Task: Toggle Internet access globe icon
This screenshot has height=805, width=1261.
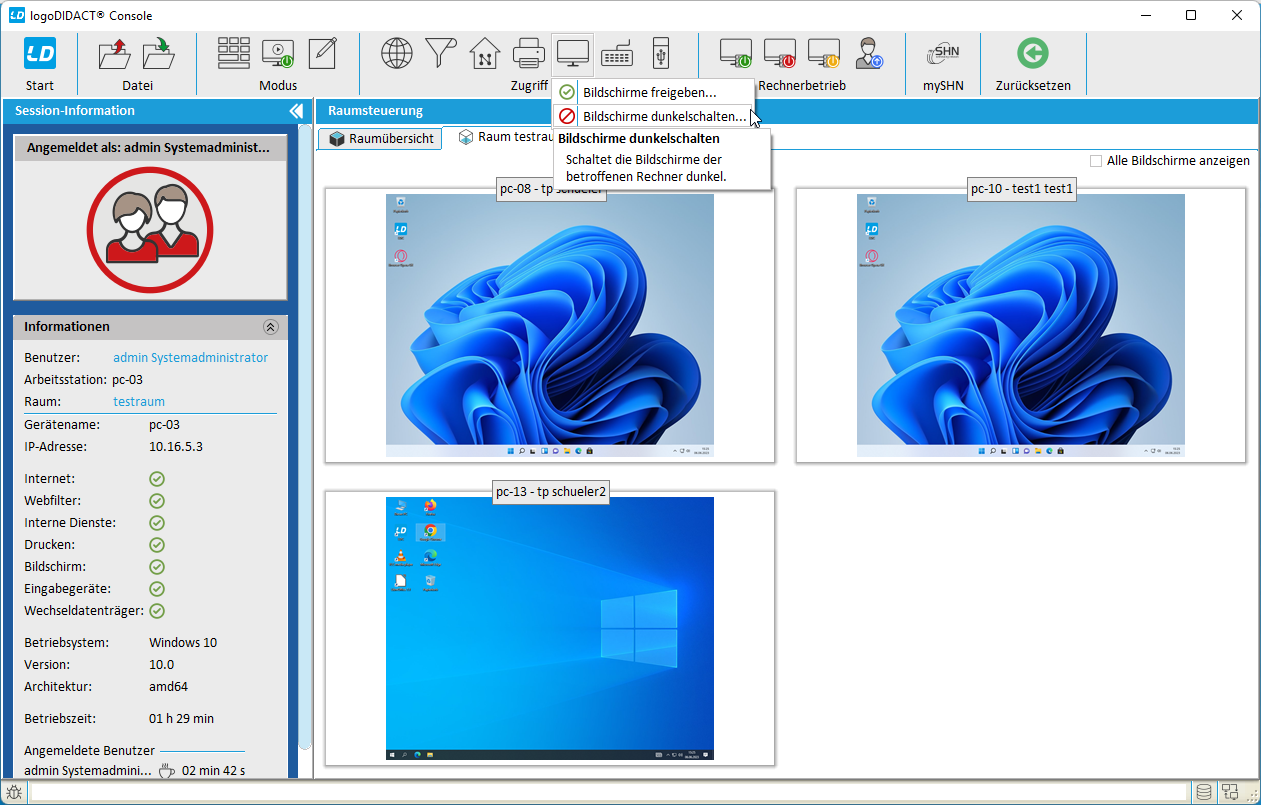Action: [x=397, y=53]
